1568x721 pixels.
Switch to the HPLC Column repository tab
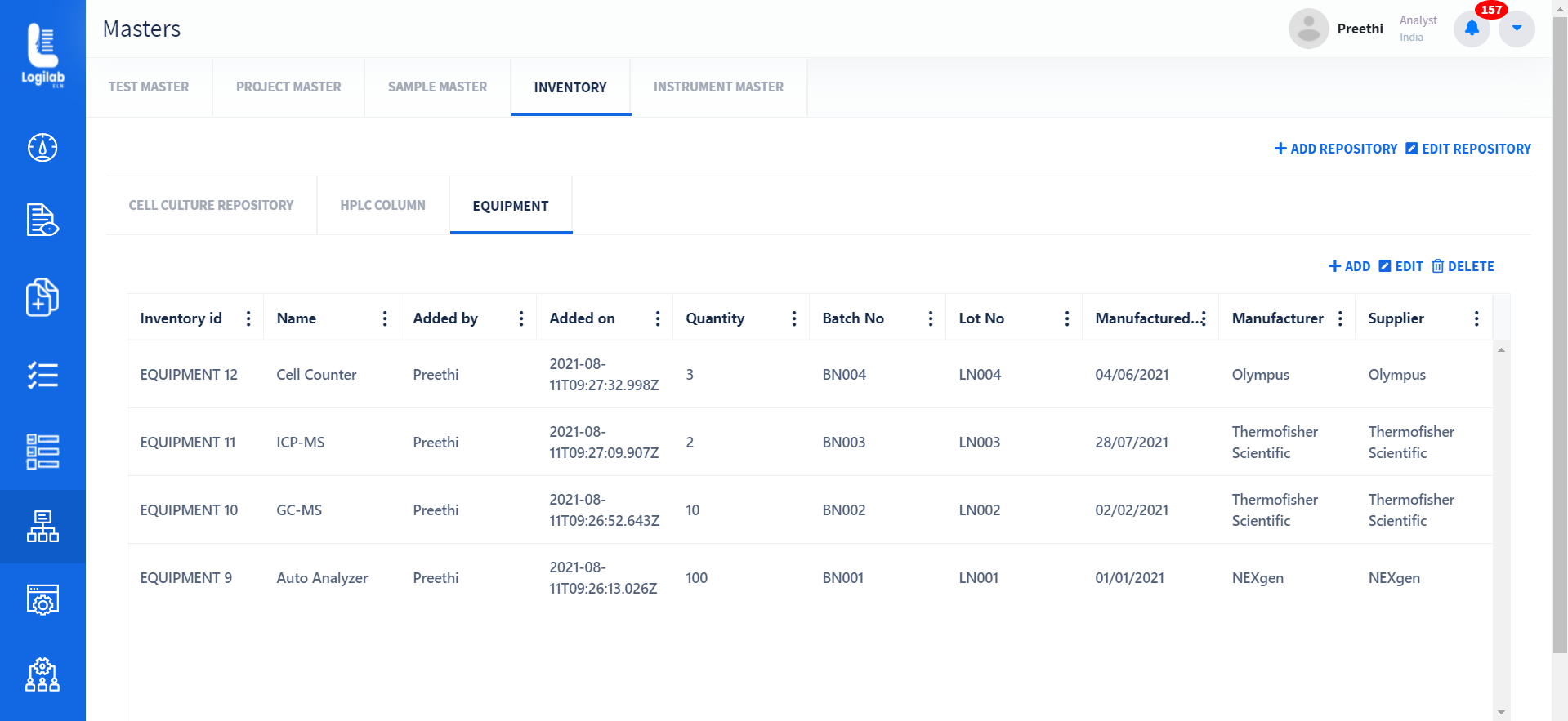click(x=382, y=206)
